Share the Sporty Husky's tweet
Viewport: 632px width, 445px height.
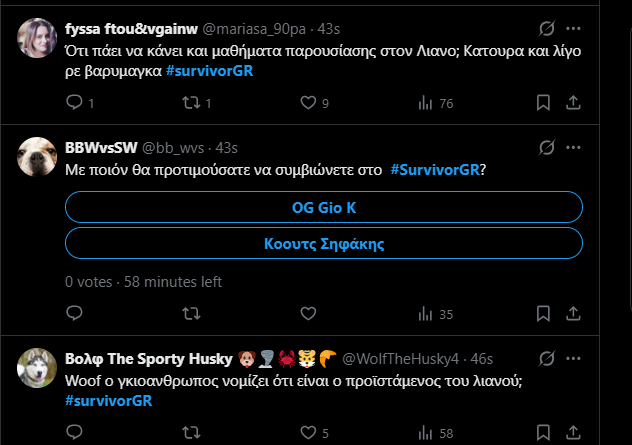pyautogui.click(x=574, y=433)
